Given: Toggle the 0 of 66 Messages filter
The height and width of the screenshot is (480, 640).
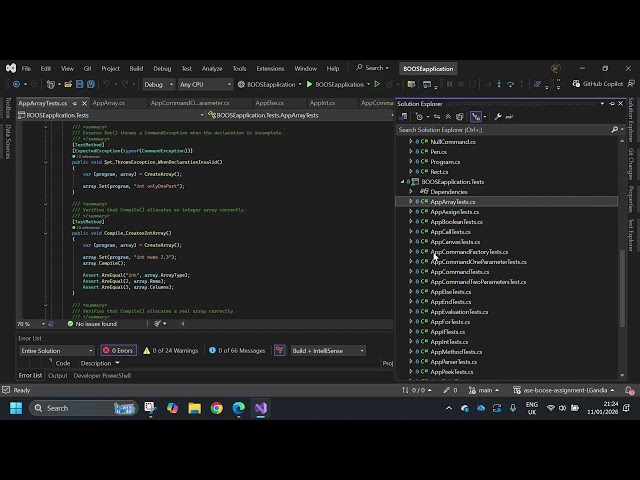Looking at the screenshot, I should click(237, 351).
